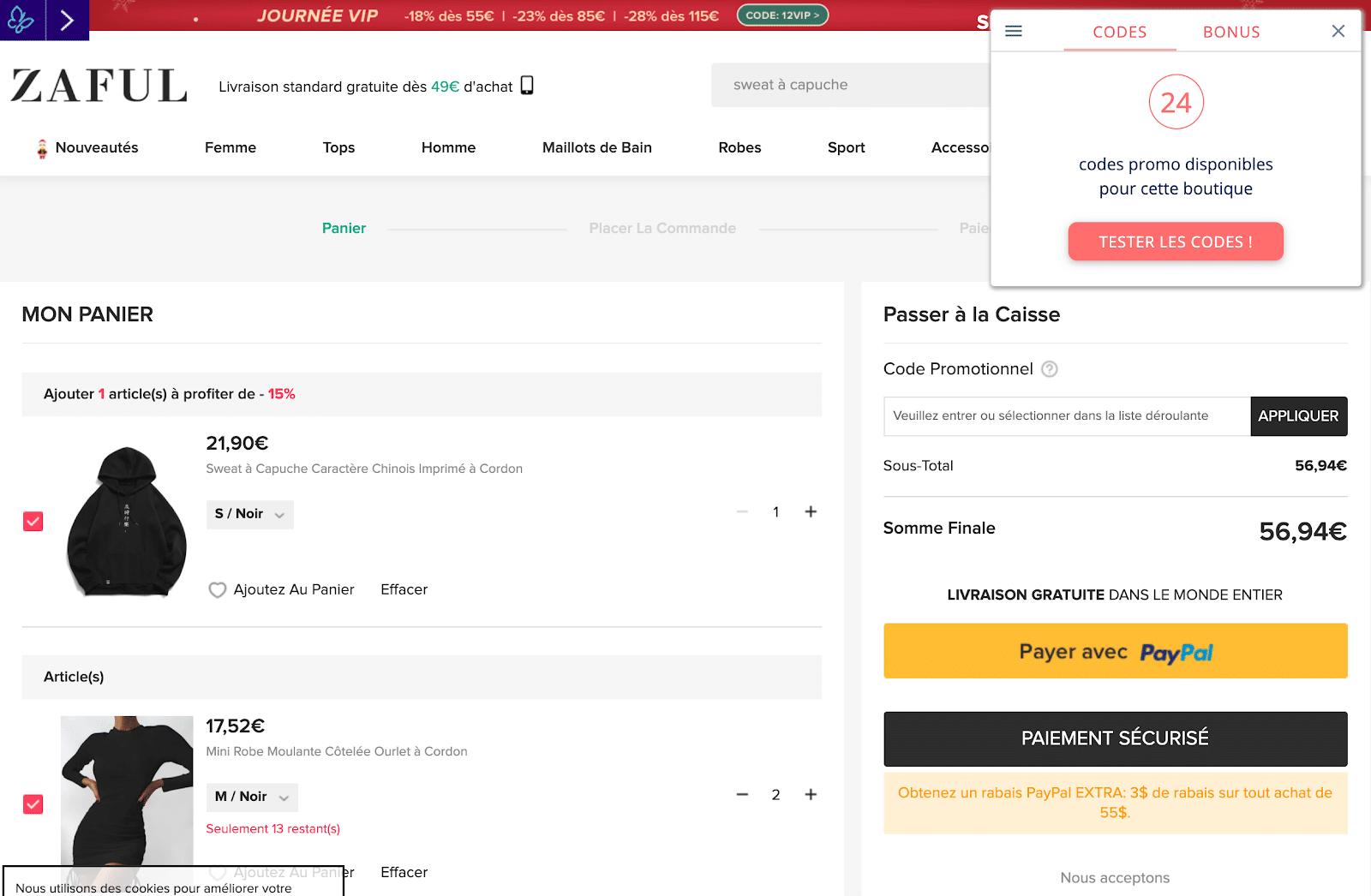Viewport: 1371px width, 896px height.
Task: Click the Placer La Commande step
Action: 662,228
